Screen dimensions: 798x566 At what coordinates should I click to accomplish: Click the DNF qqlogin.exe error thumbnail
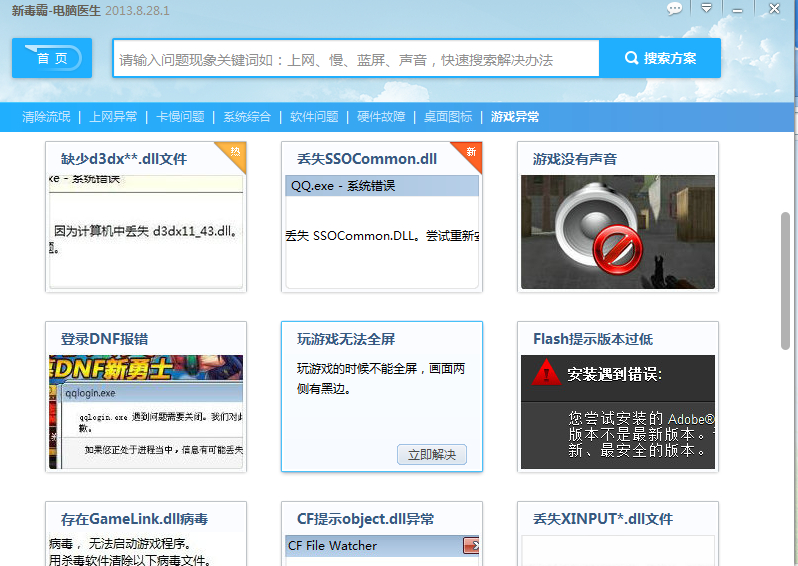click(x=146, y=412)
